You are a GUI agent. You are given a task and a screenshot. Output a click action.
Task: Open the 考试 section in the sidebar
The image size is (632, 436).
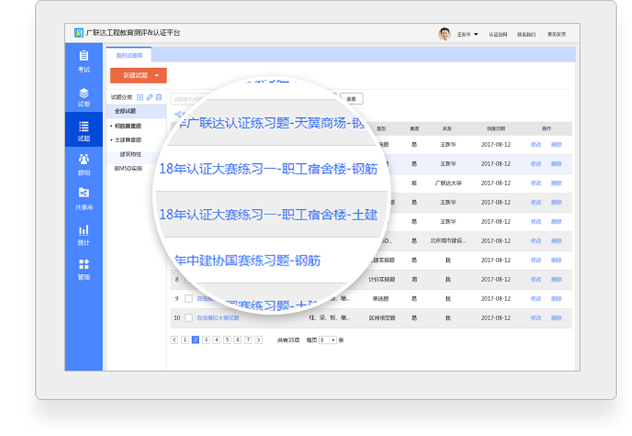tap(84, 63)
